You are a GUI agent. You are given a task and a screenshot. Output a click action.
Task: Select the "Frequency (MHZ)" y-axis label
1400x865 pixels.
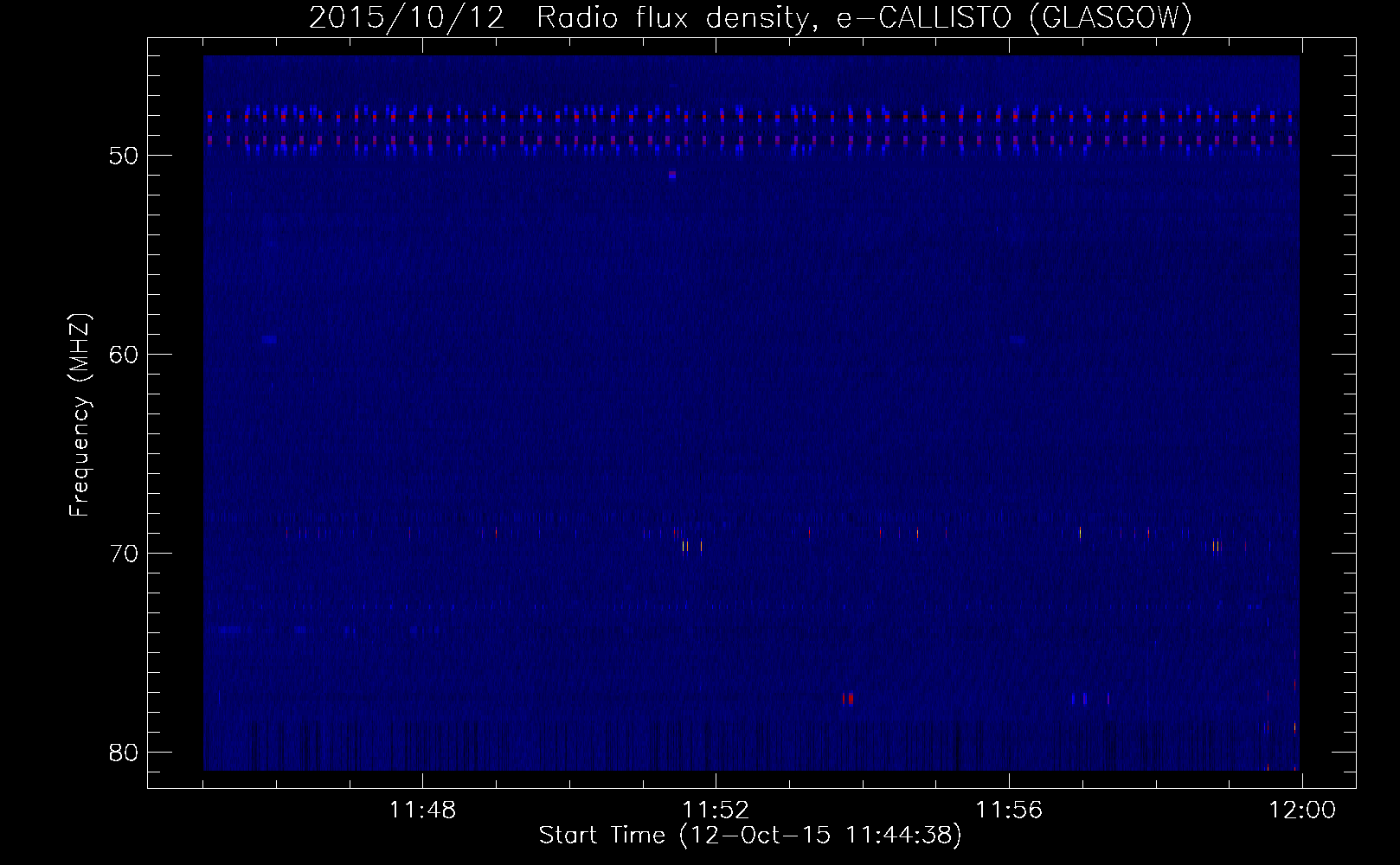tap(80, 415)
